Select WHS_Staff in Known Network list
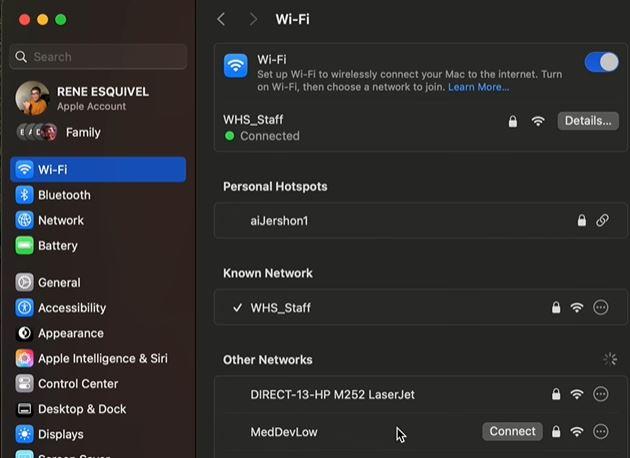The height and width of the screenshot is (458, 630). pyautogui.click(x=420, y=308)
